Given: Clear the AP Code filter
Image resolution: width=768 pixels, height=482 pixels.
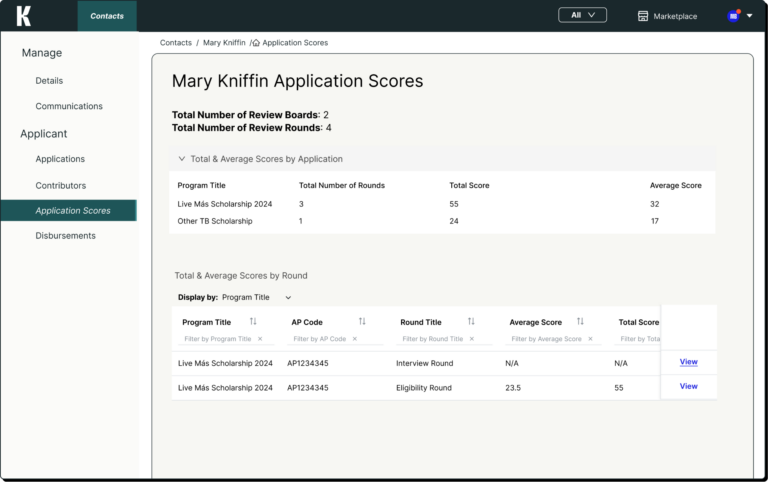Looking at the screenshot, I should pos(355,339).
